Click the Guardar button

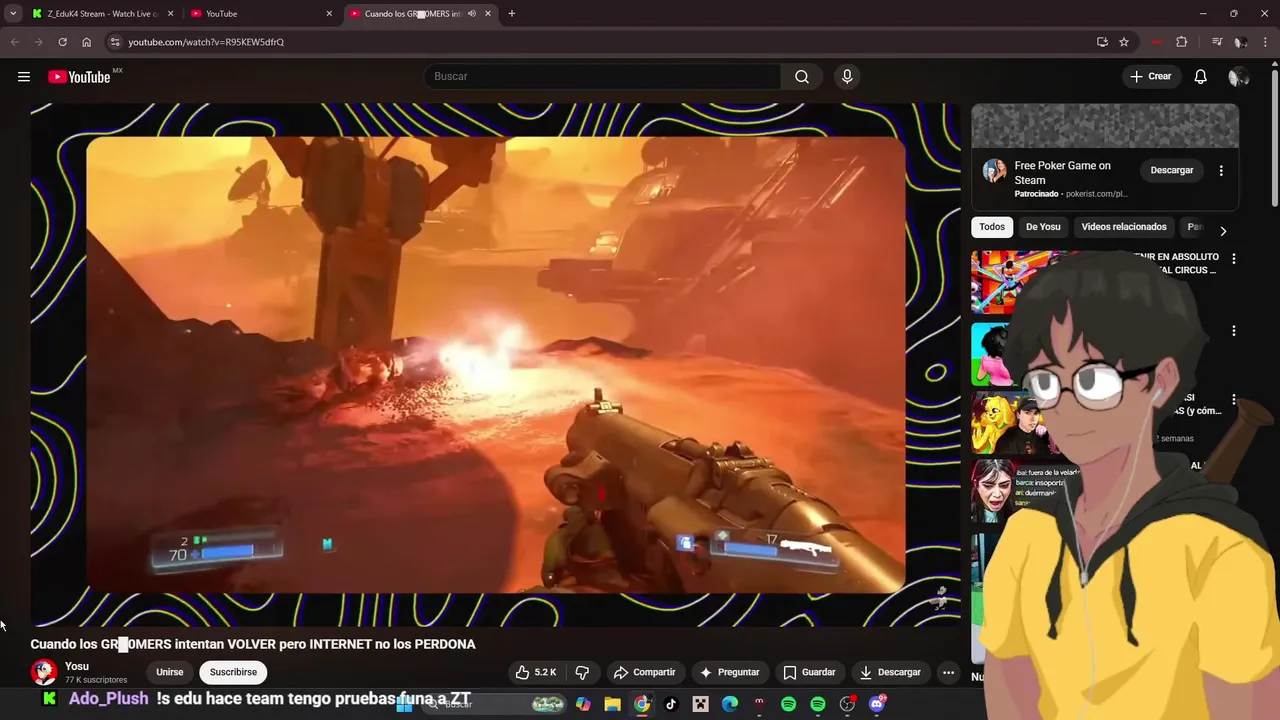[809, 672]
